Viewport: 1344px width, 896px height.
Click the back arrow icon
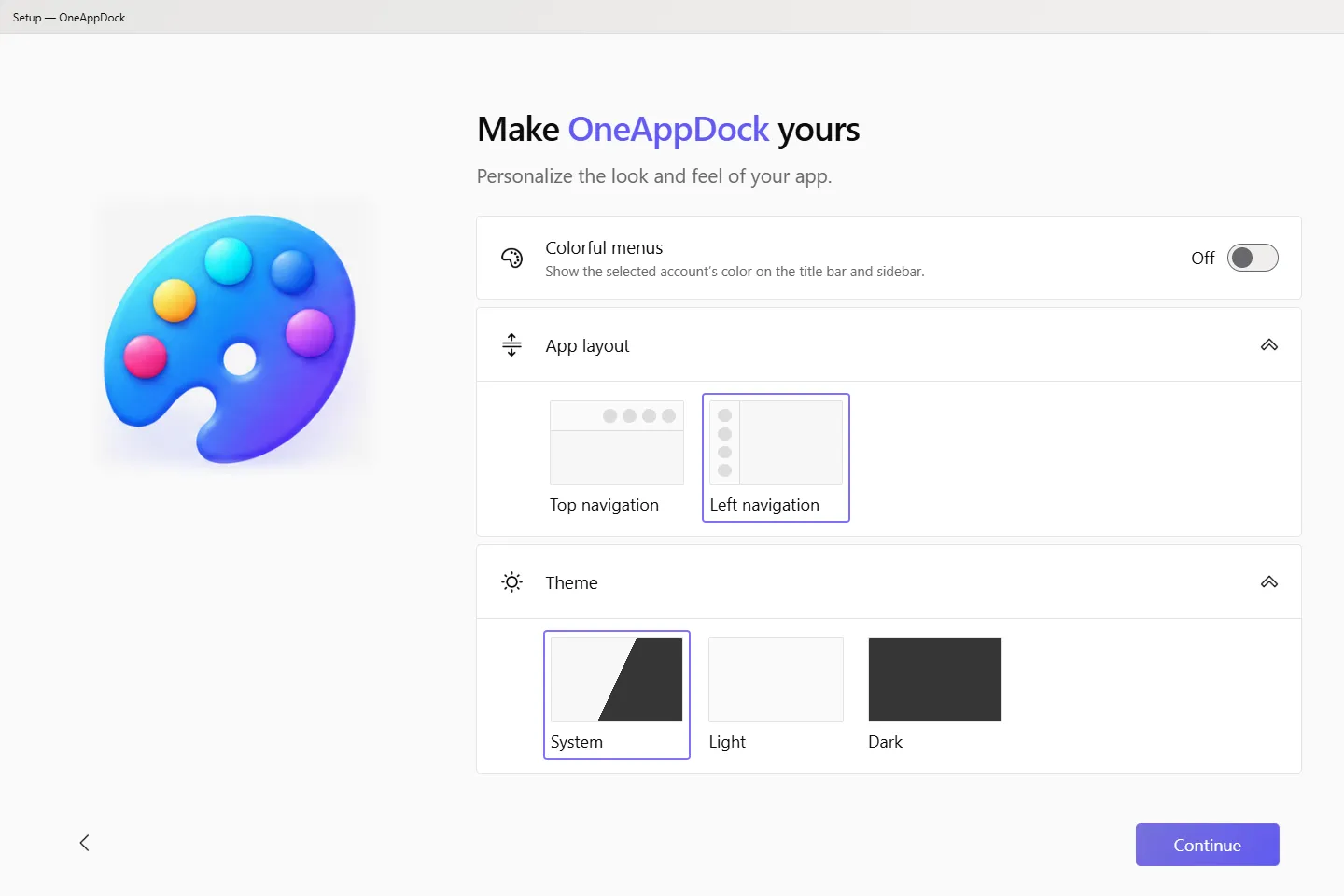coord(85,843)
